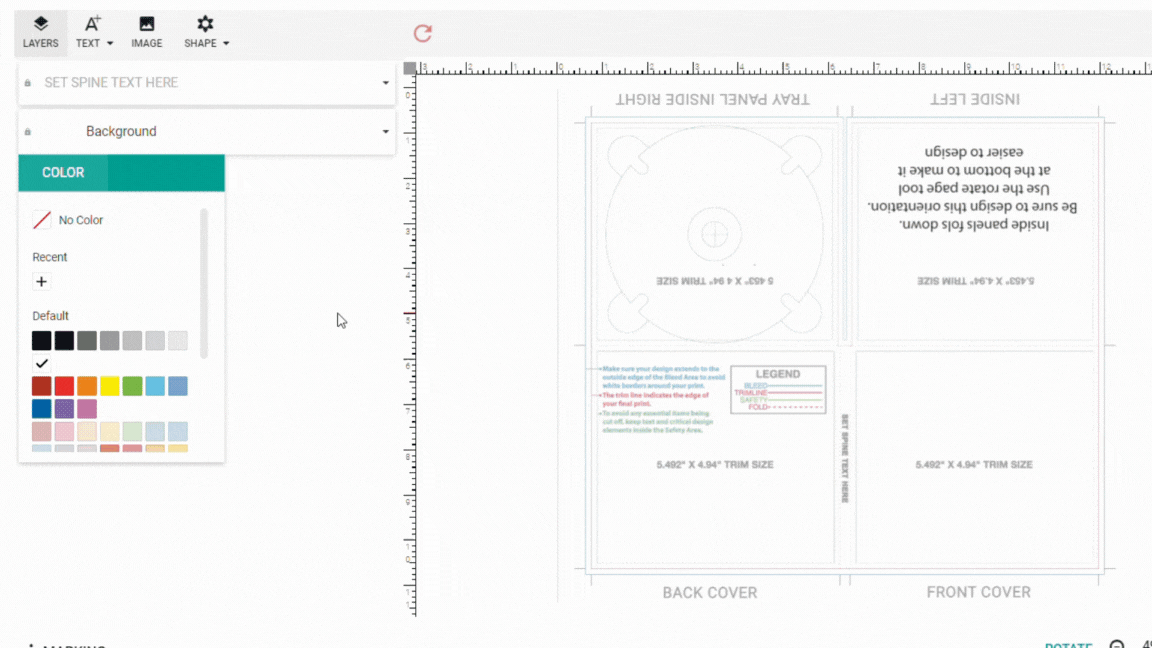Open the Text tool menu

[94, 32]
